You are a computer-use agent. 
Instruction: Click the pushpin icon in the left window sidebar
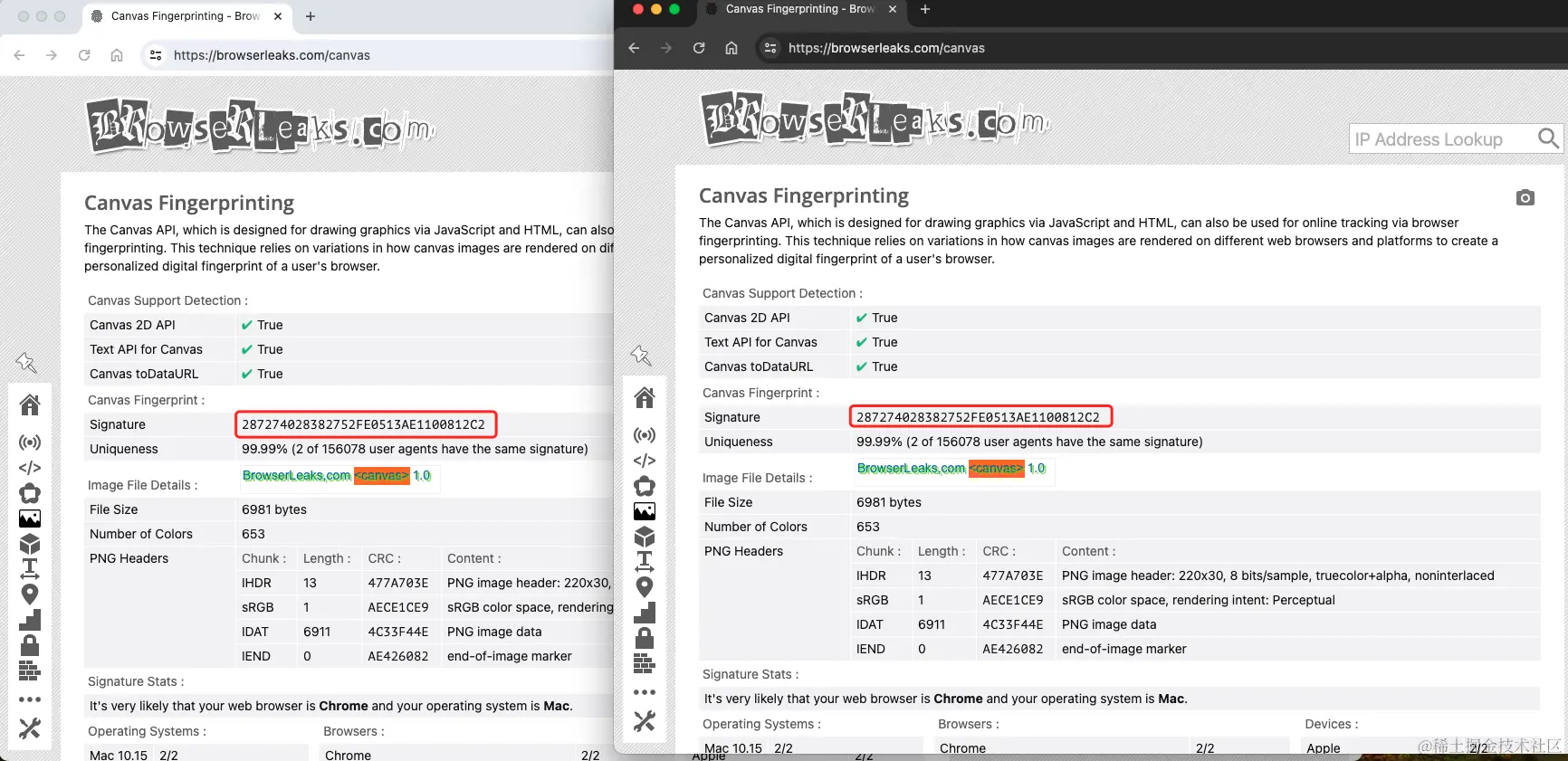click(26, 363)
